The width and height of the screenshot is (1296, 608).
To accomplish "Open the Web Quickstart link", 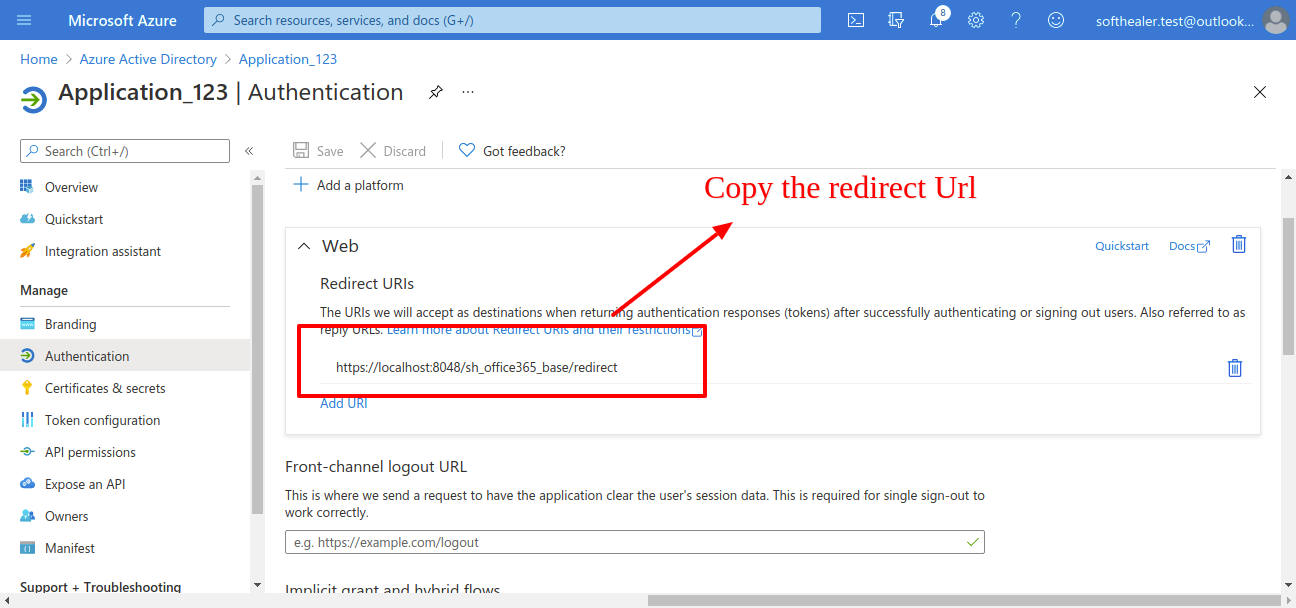I will pyautogui.click(x=1122, y=246).
